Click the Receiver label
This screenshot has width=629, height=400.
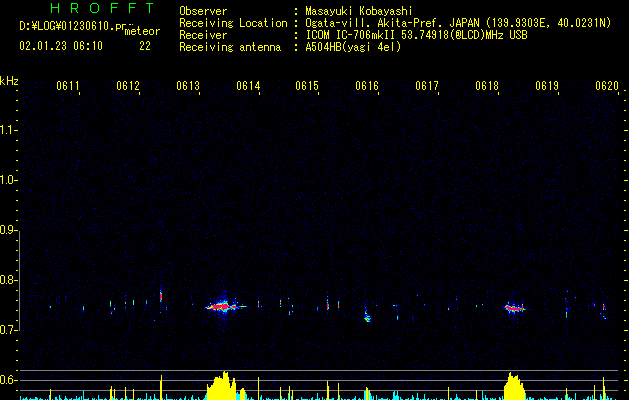203,35
